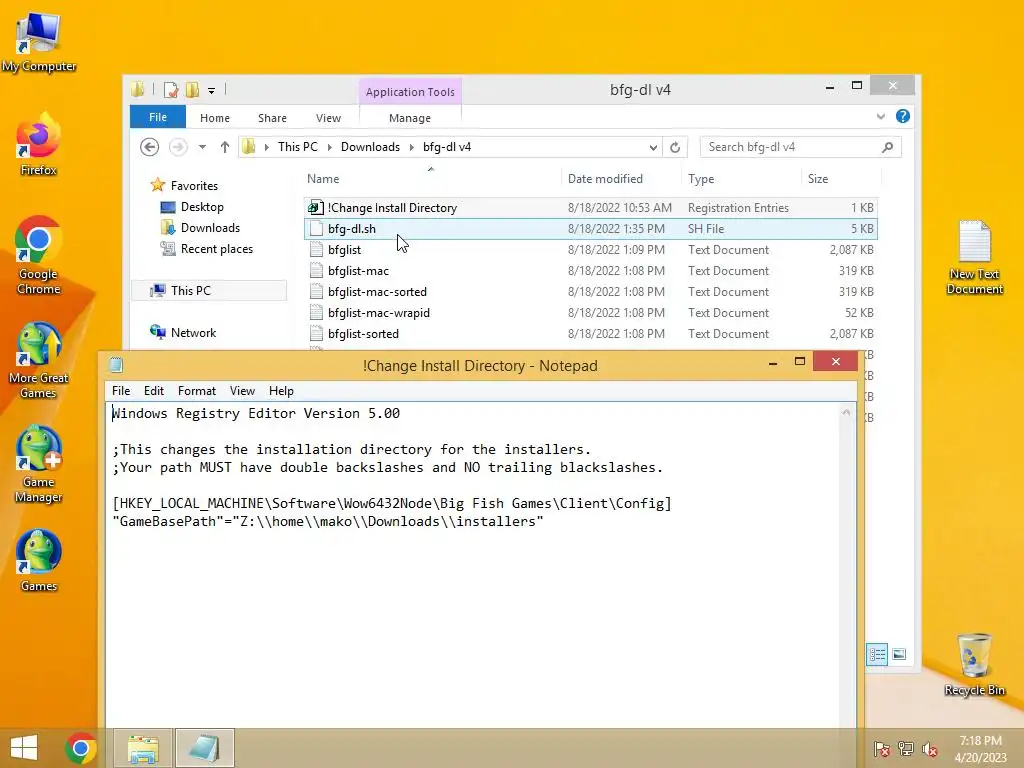Sort files by Size column
The height and width of the screenshot is (768, 1024).
click(818, 179)
